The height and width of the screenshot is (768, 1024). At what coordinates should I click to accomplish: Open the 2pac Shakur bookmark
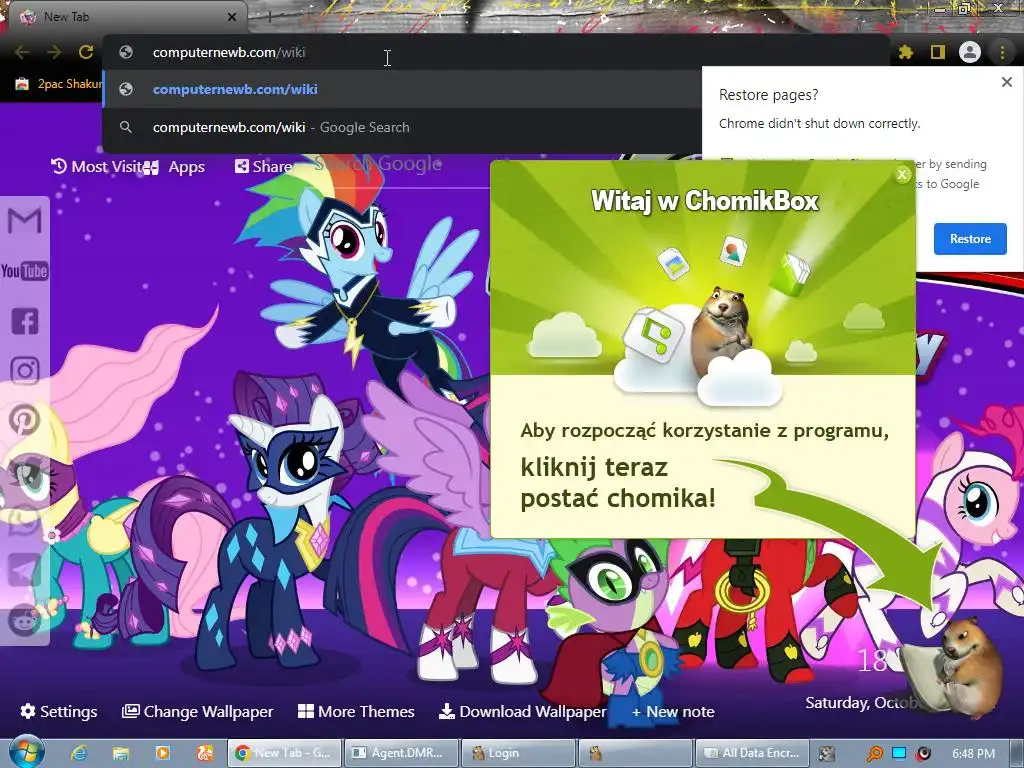59,84
